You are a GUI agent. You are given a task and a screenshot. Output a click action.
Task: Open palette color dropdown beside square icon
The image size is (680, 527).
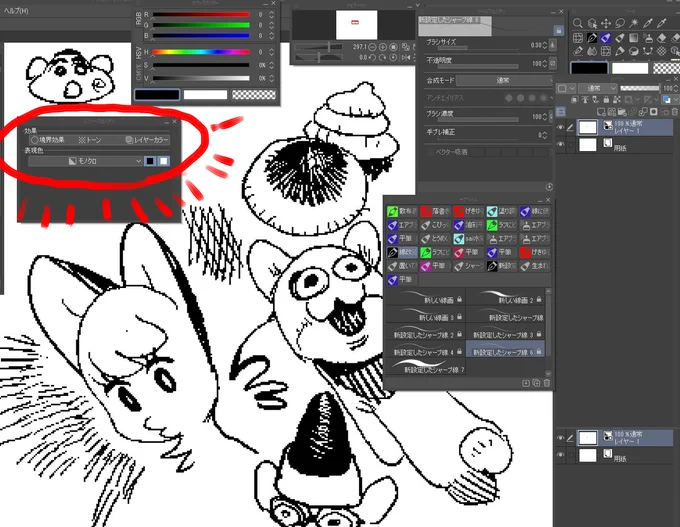click(x=566, y=88)
